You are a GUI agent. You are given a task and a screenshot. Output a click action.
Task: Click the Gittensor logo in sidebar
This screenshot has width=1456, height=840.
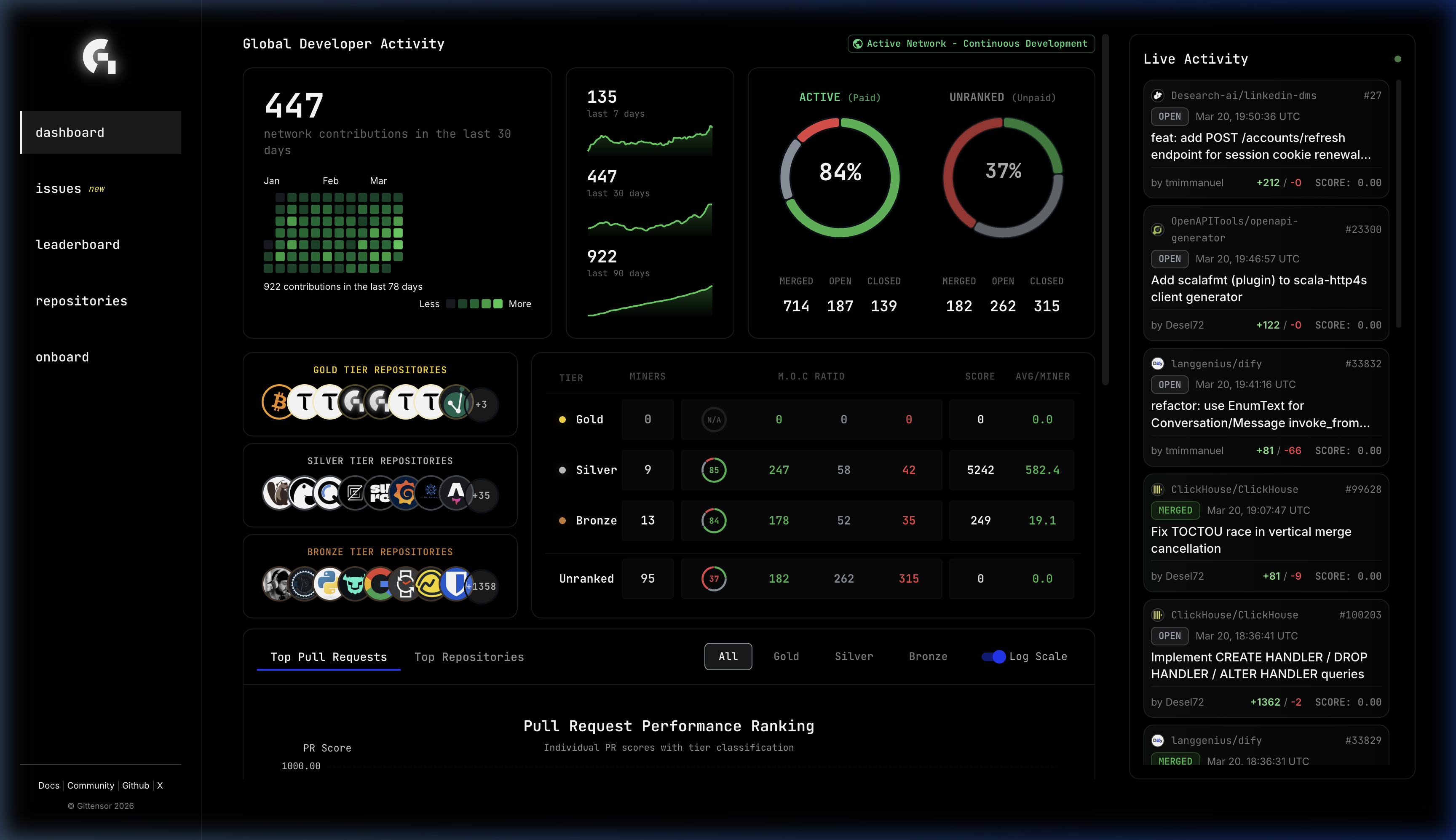click(x=99, y=56)
